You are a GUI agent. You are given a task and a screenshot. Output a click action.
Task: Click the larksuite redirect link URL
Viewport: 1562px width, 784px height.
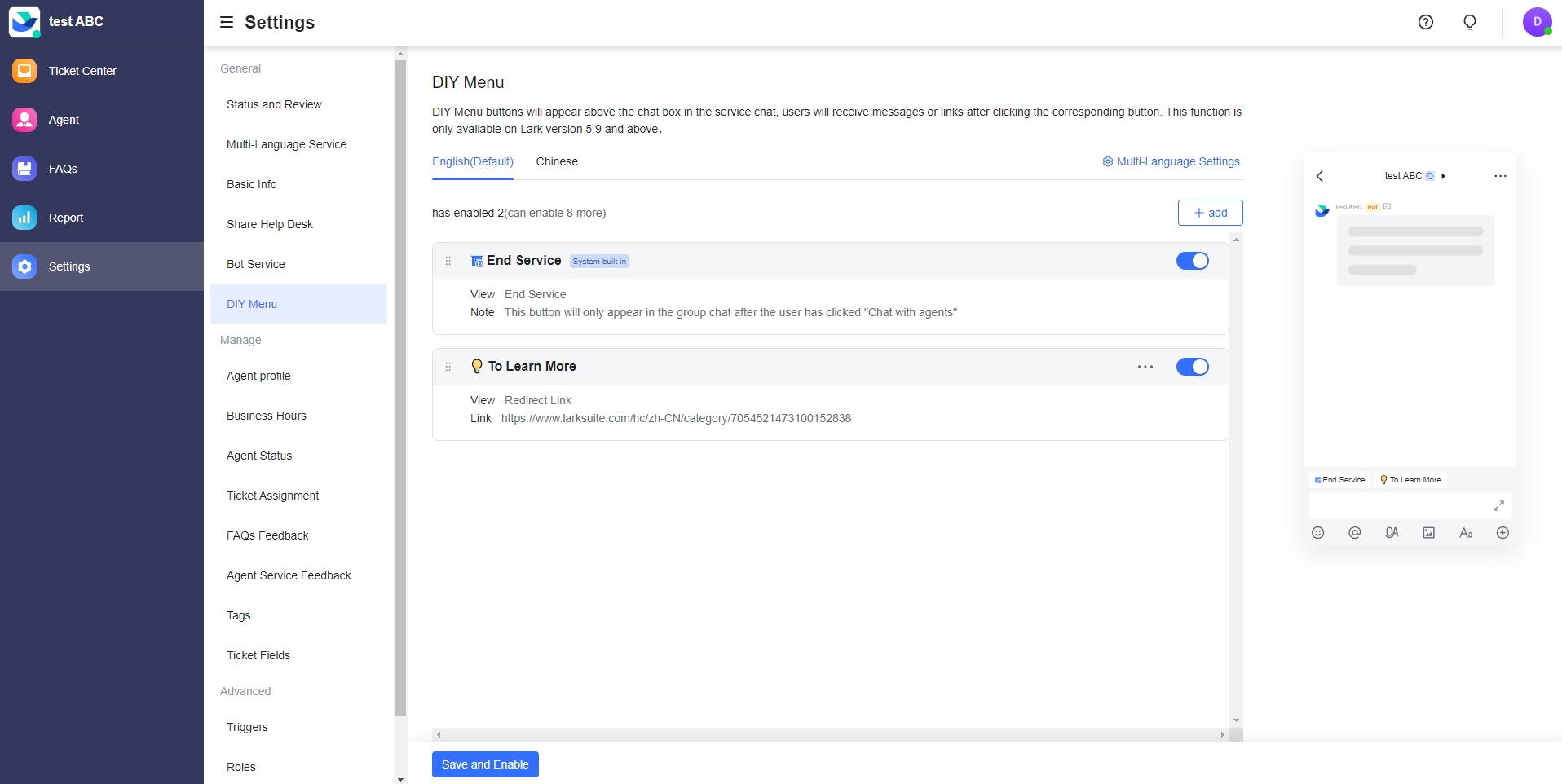tap(676, 418)
